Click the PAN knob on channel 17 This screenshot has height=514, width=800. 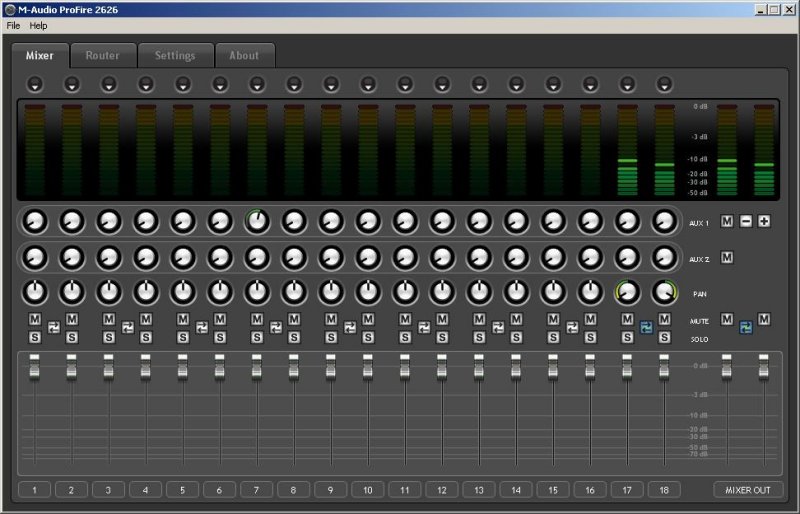(627, 292)
